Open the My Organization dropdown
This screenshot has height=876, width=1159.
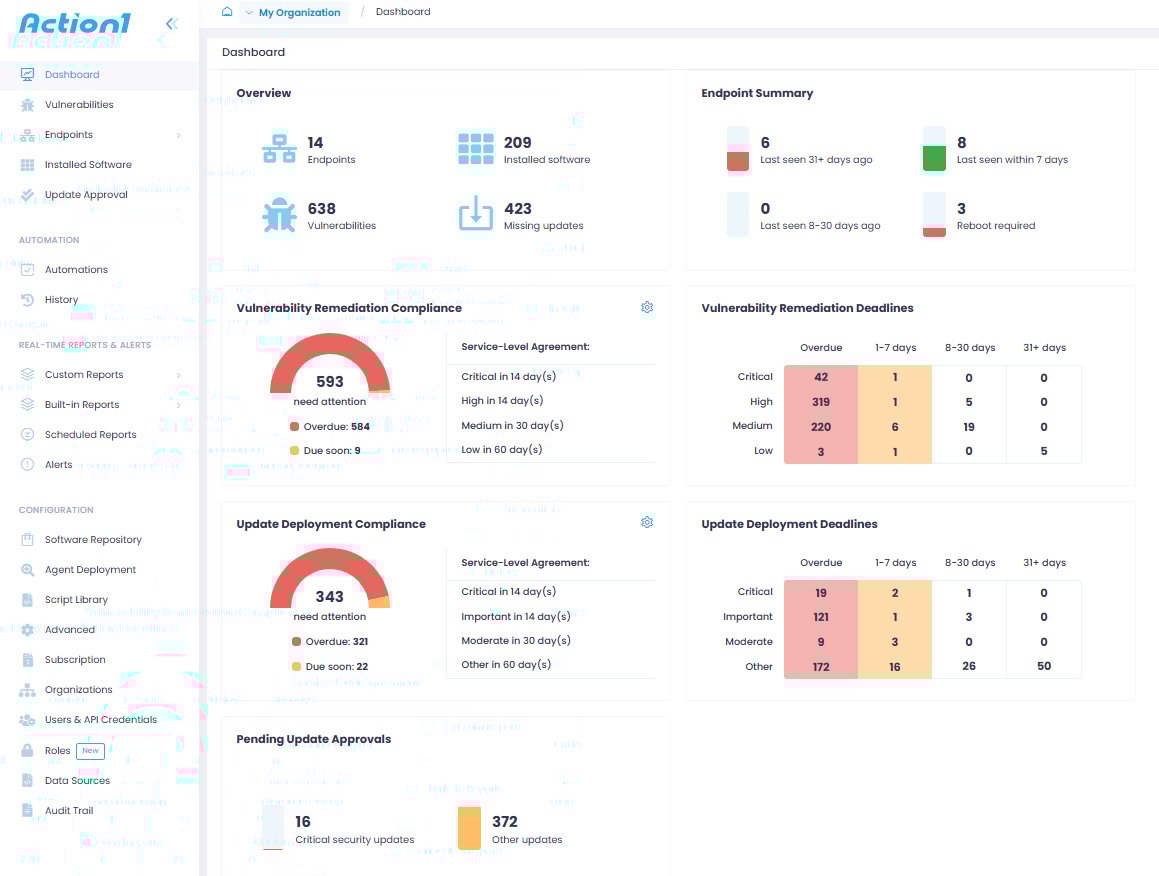coord(295,13)
